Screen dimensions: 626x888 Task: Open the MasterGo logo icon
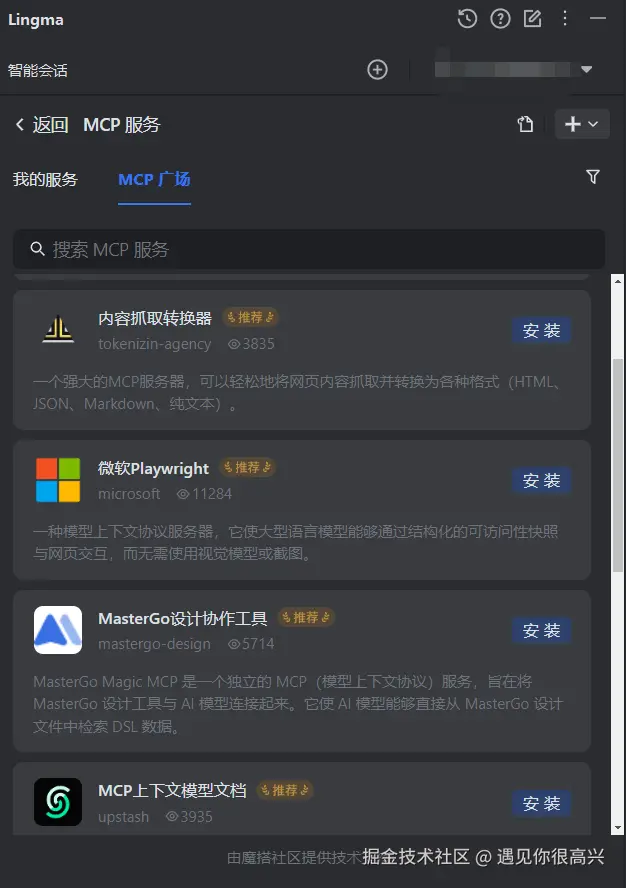58,630
